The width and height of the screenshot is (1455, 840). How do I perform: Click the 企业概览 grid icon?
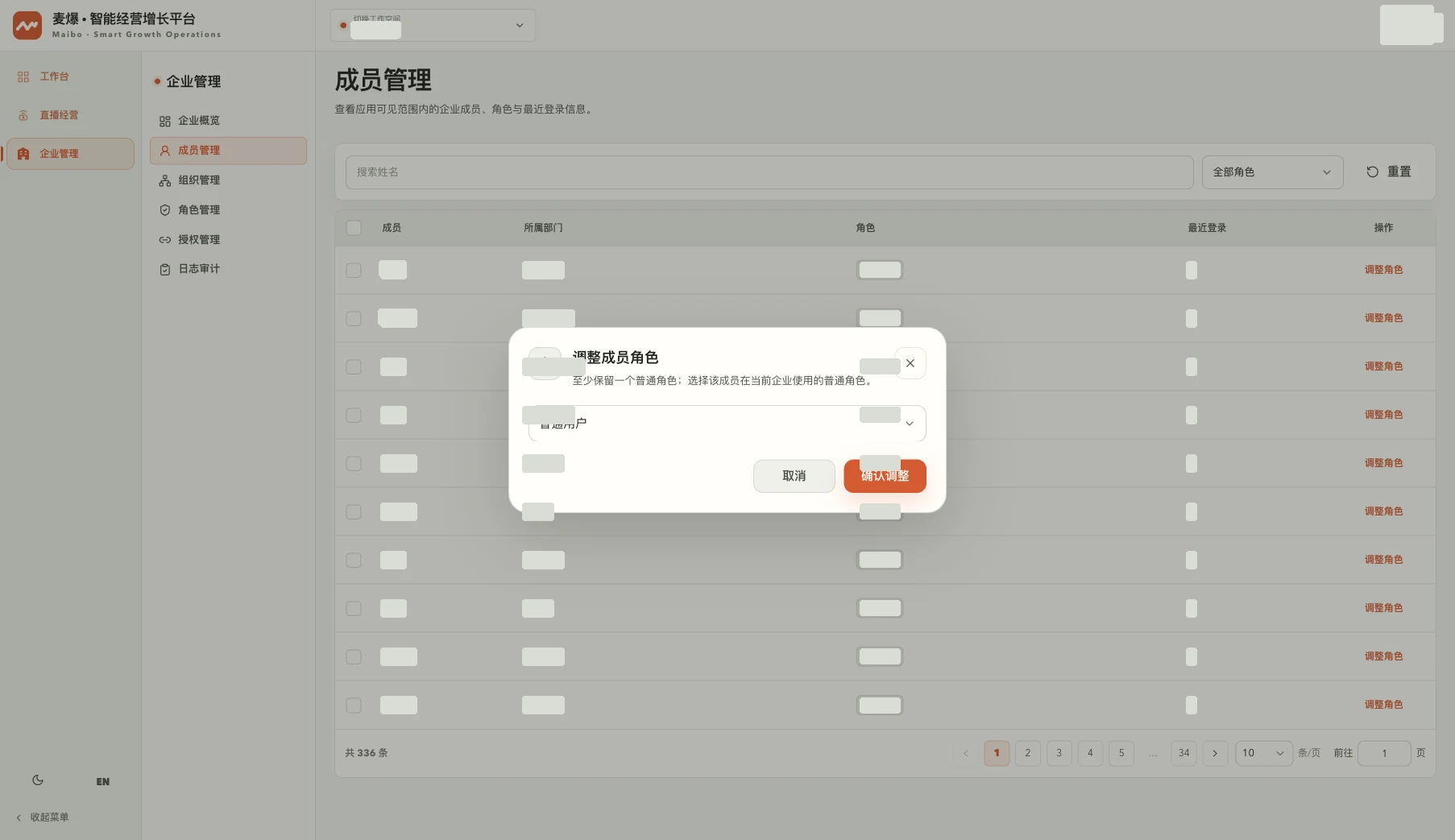165,121
